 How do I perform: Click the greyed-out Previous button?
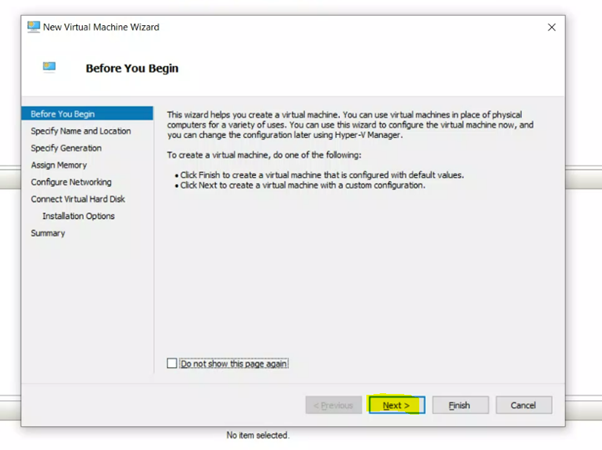[333, 405]
